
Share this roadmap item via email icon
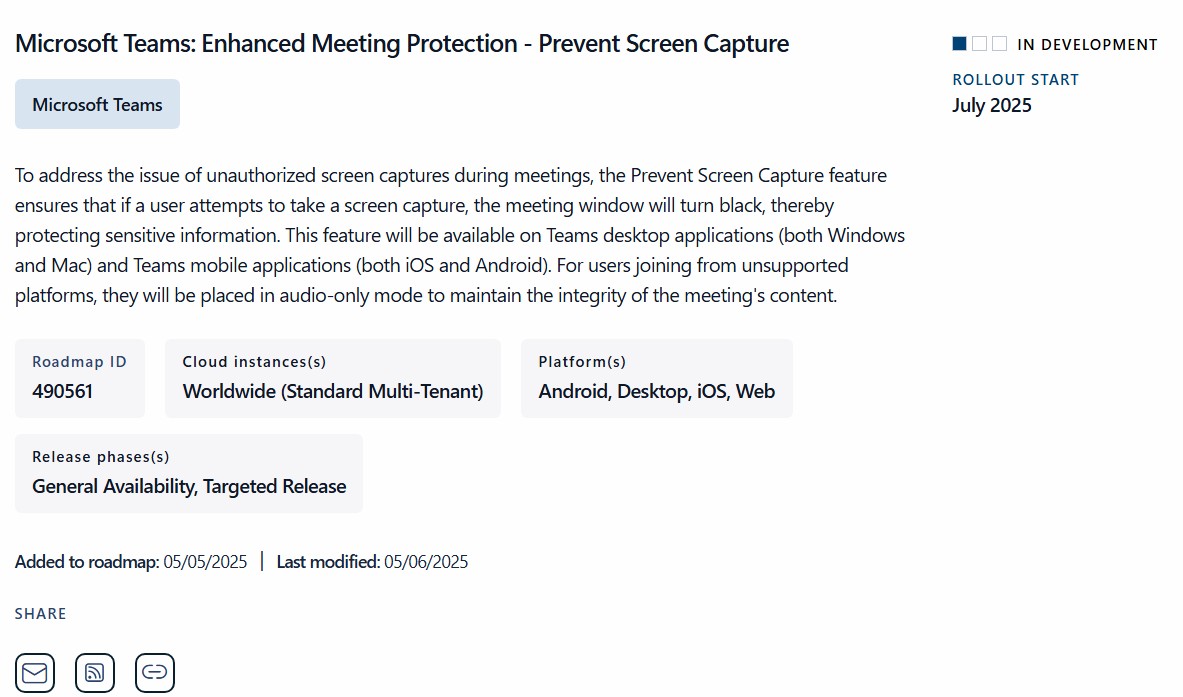click(x=35, y=672)
